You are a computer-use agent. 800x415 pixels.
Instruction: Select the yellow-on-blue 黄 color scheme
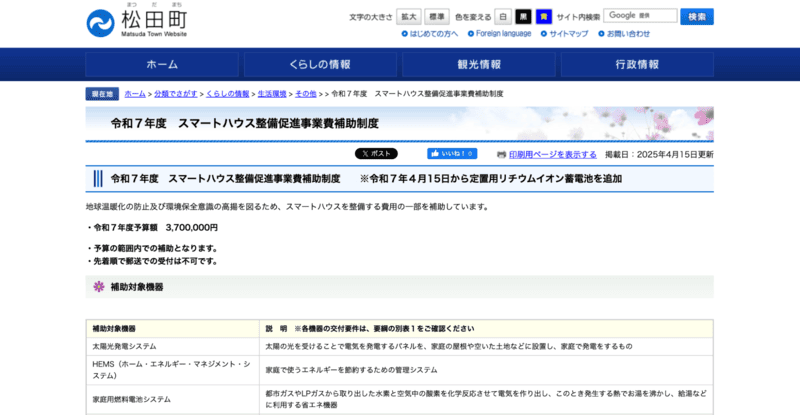544,17
